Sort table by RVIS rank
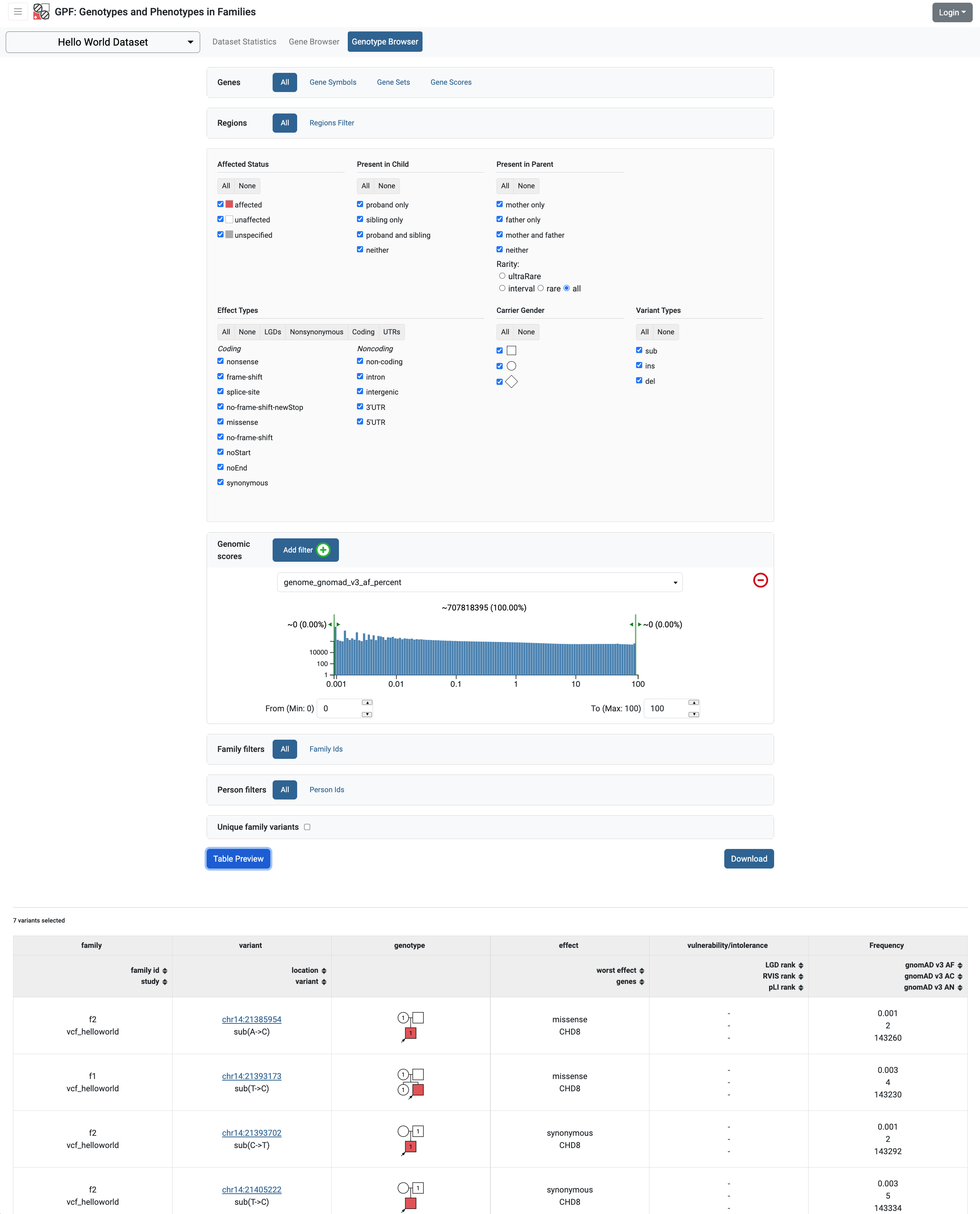This screenshot has width=980, height=1214. click(x=801, y=976)
